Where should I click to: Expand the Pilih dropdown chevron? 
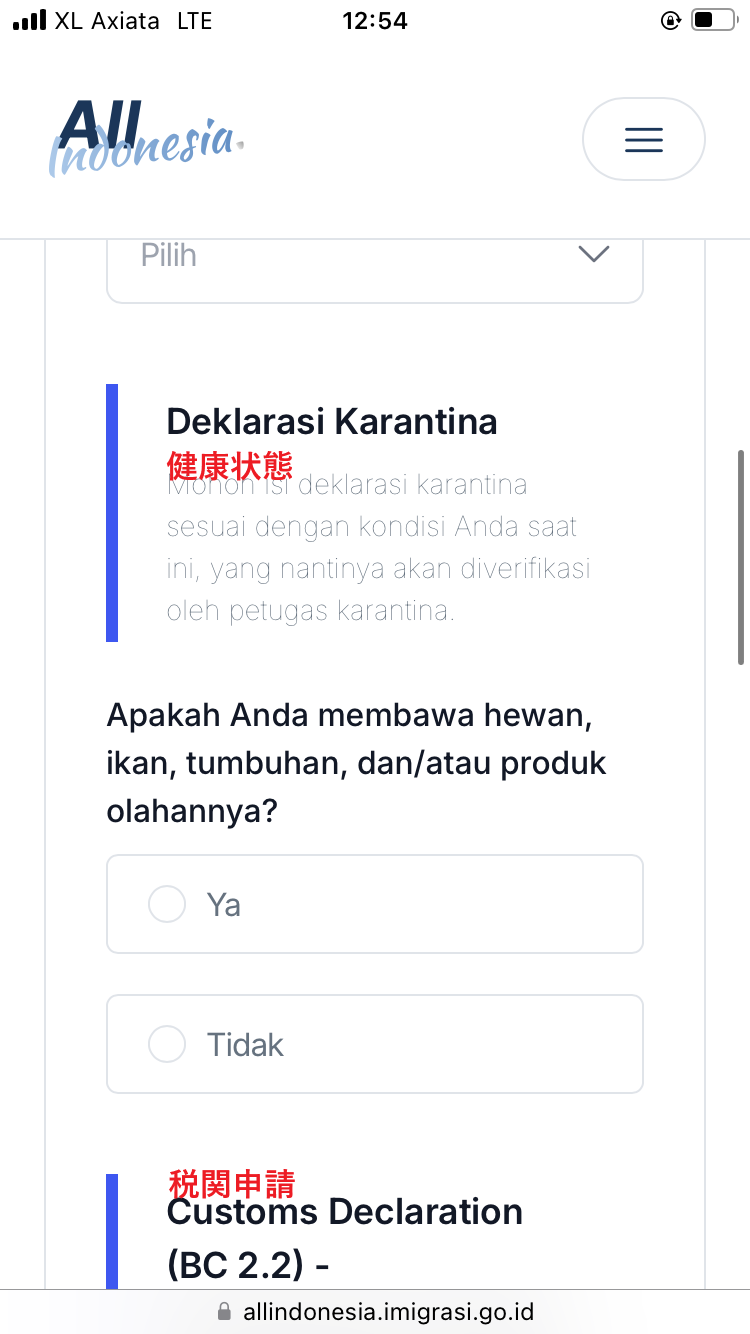point(594,255)
